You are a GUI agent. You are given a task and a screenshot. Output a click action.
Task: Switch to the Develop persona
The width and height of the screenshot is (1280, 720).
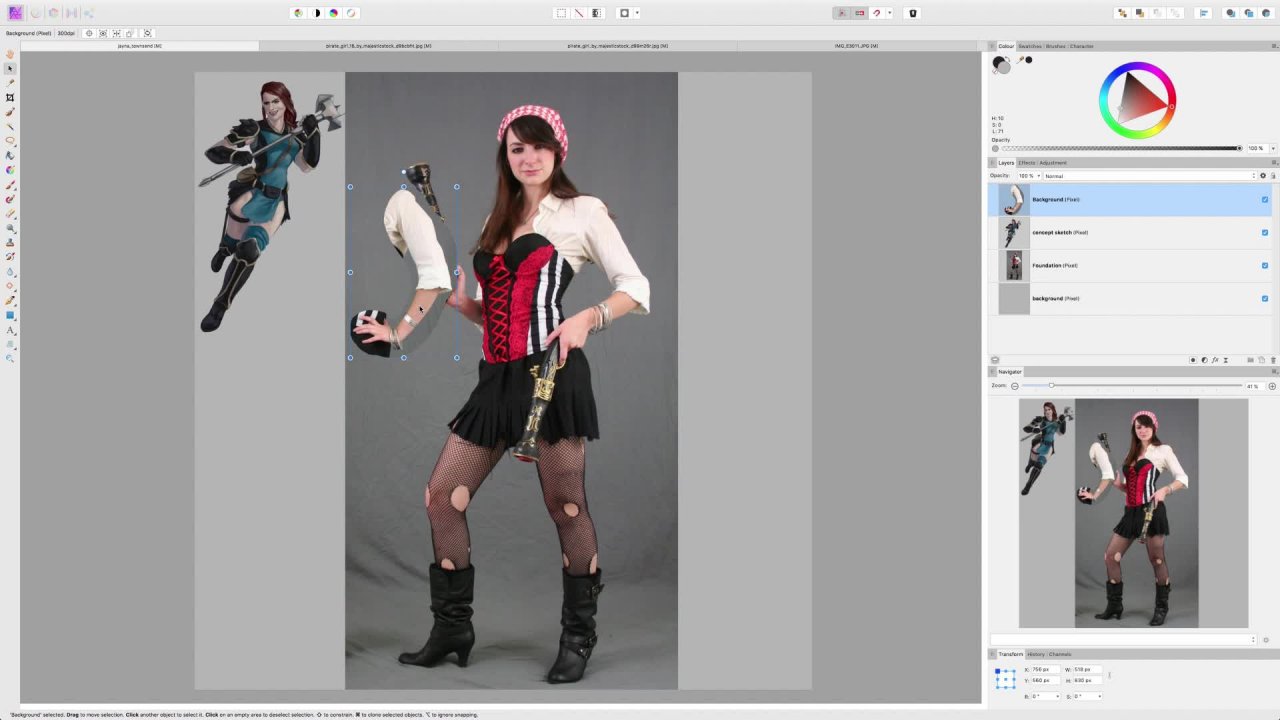[54, 13]
